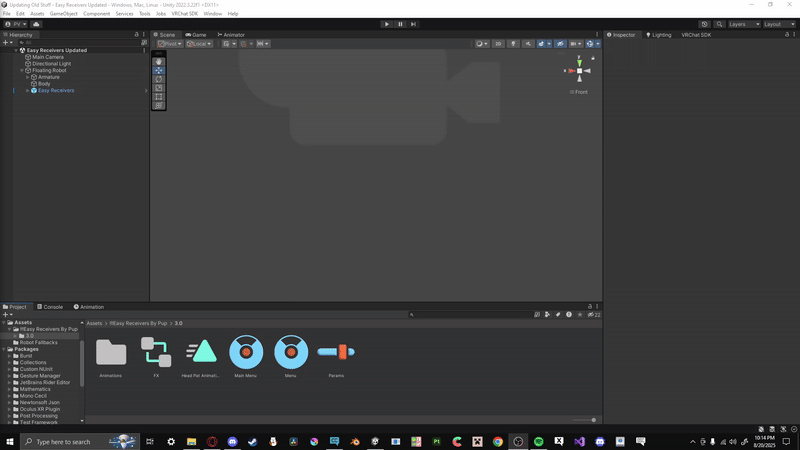Select the Rotate tool in scene overlay
This screenshot has width=800, height=450.
click(x=158, y=80)
